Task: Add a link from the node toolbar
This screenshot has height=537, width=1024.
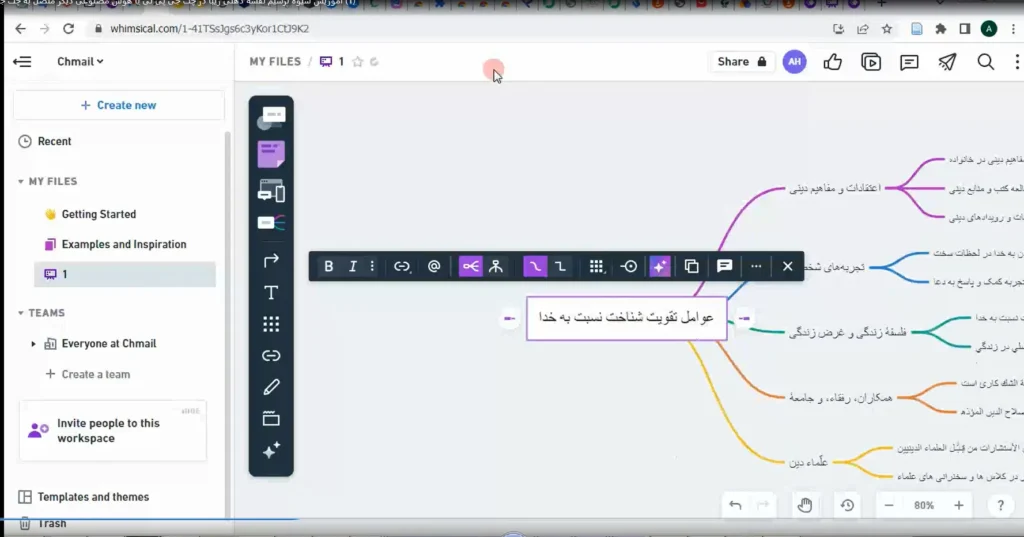Action: 402,267
